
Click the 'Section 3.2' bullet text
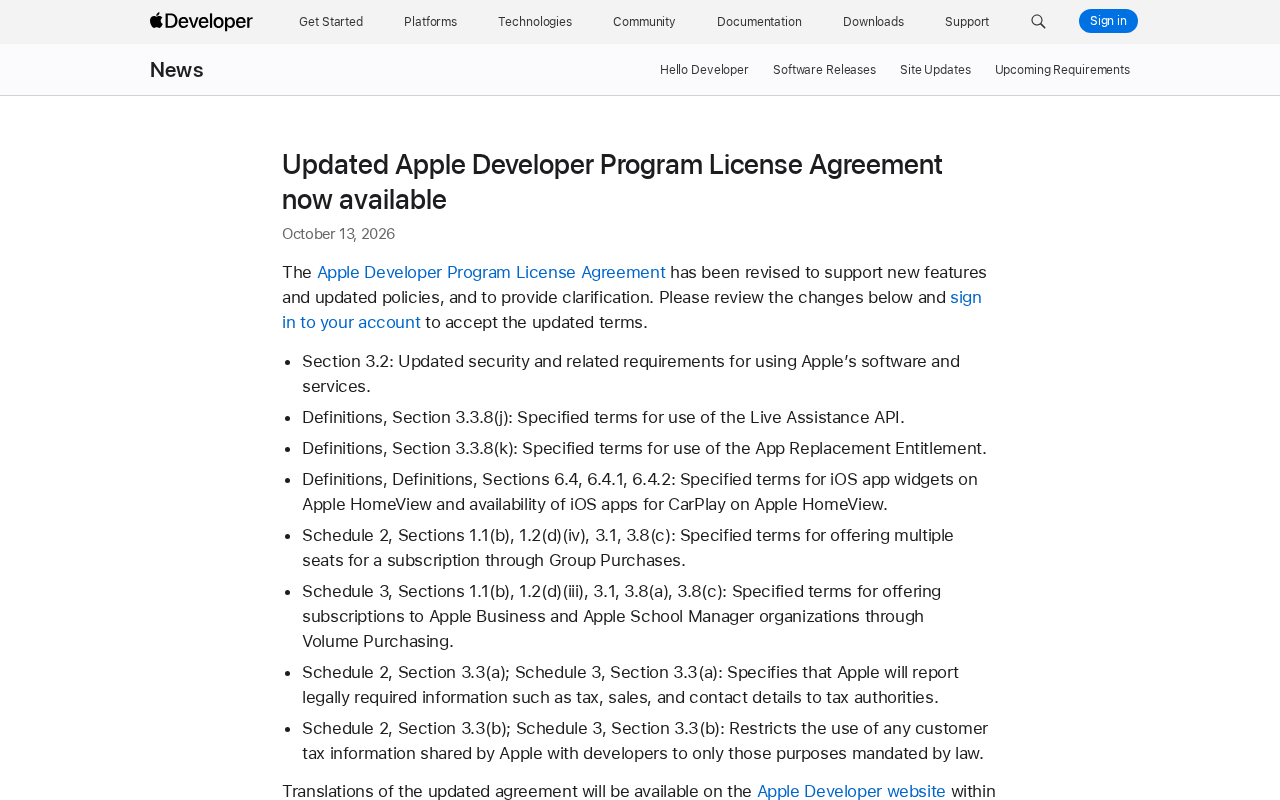point(631,374)
